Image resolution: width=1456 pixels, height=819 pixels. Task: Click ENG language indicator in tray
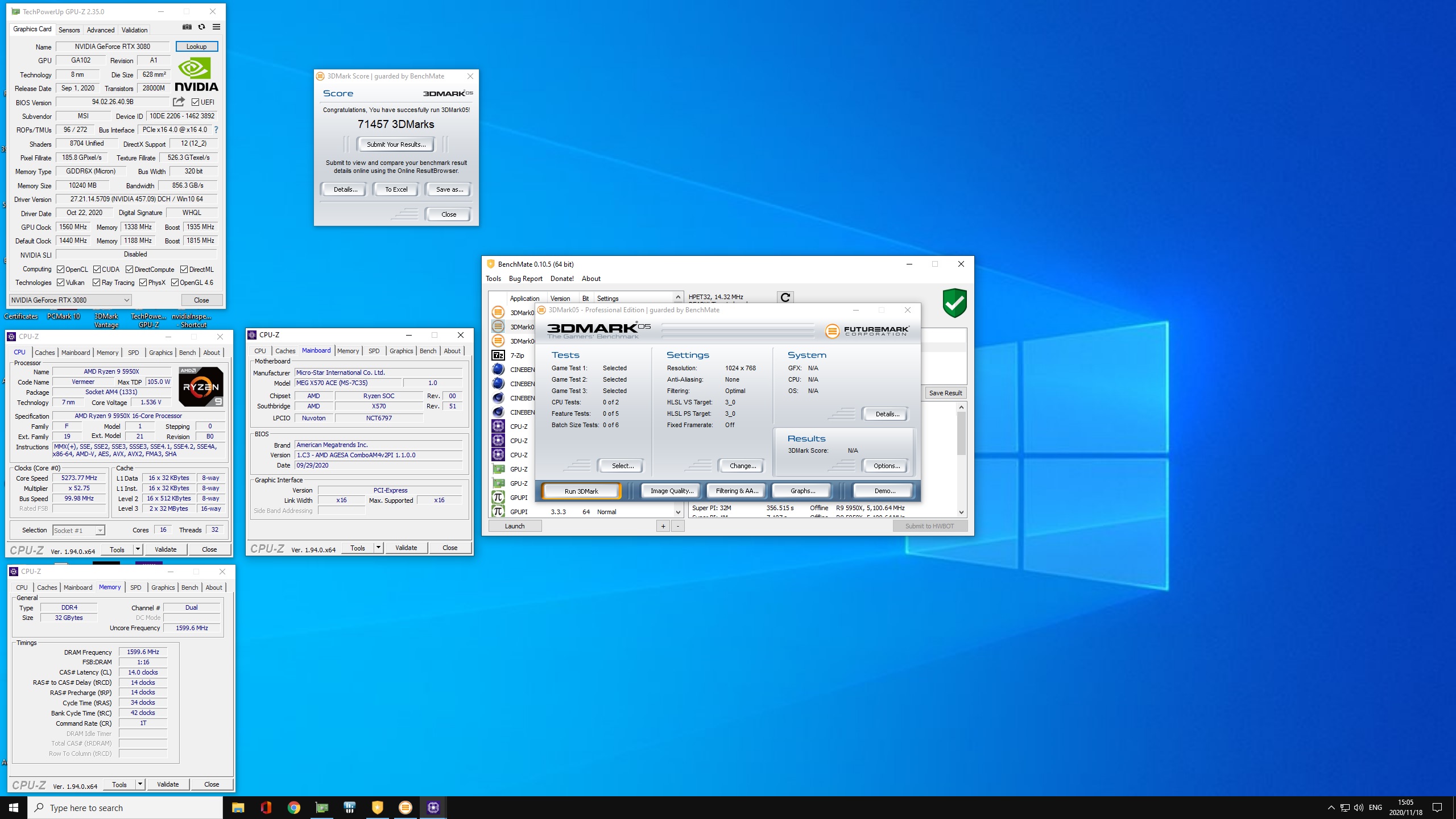[x=1375, y=808]
